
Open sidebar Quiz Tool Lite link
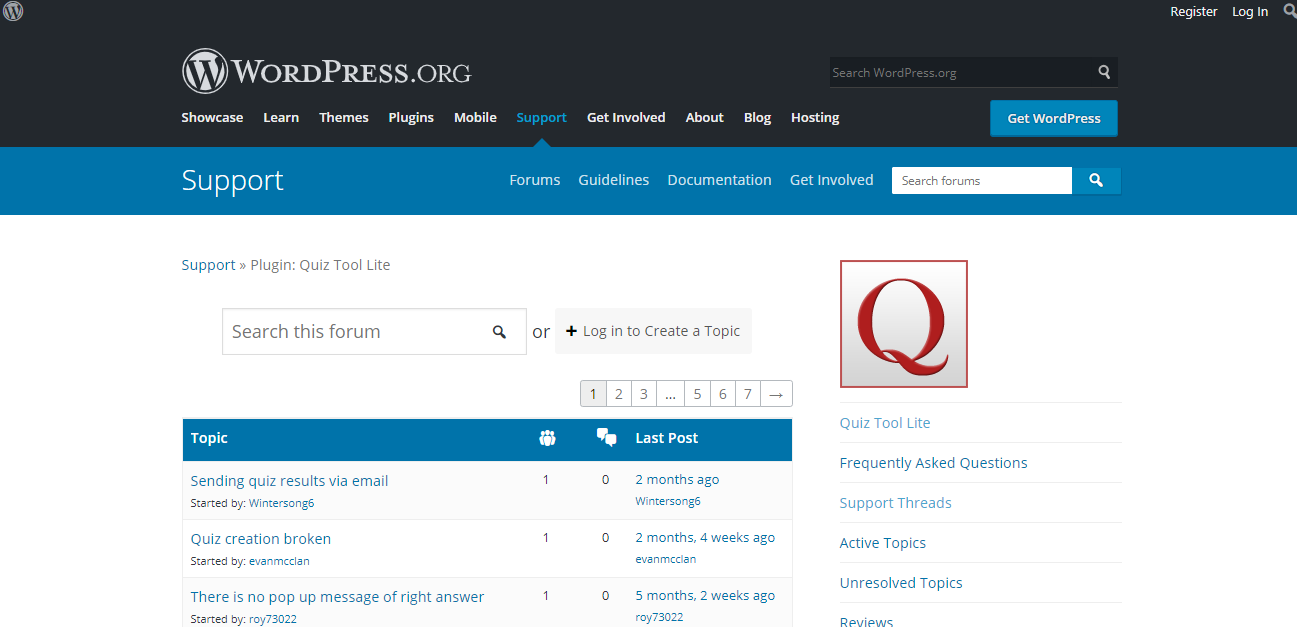click(x=885, y=423)
